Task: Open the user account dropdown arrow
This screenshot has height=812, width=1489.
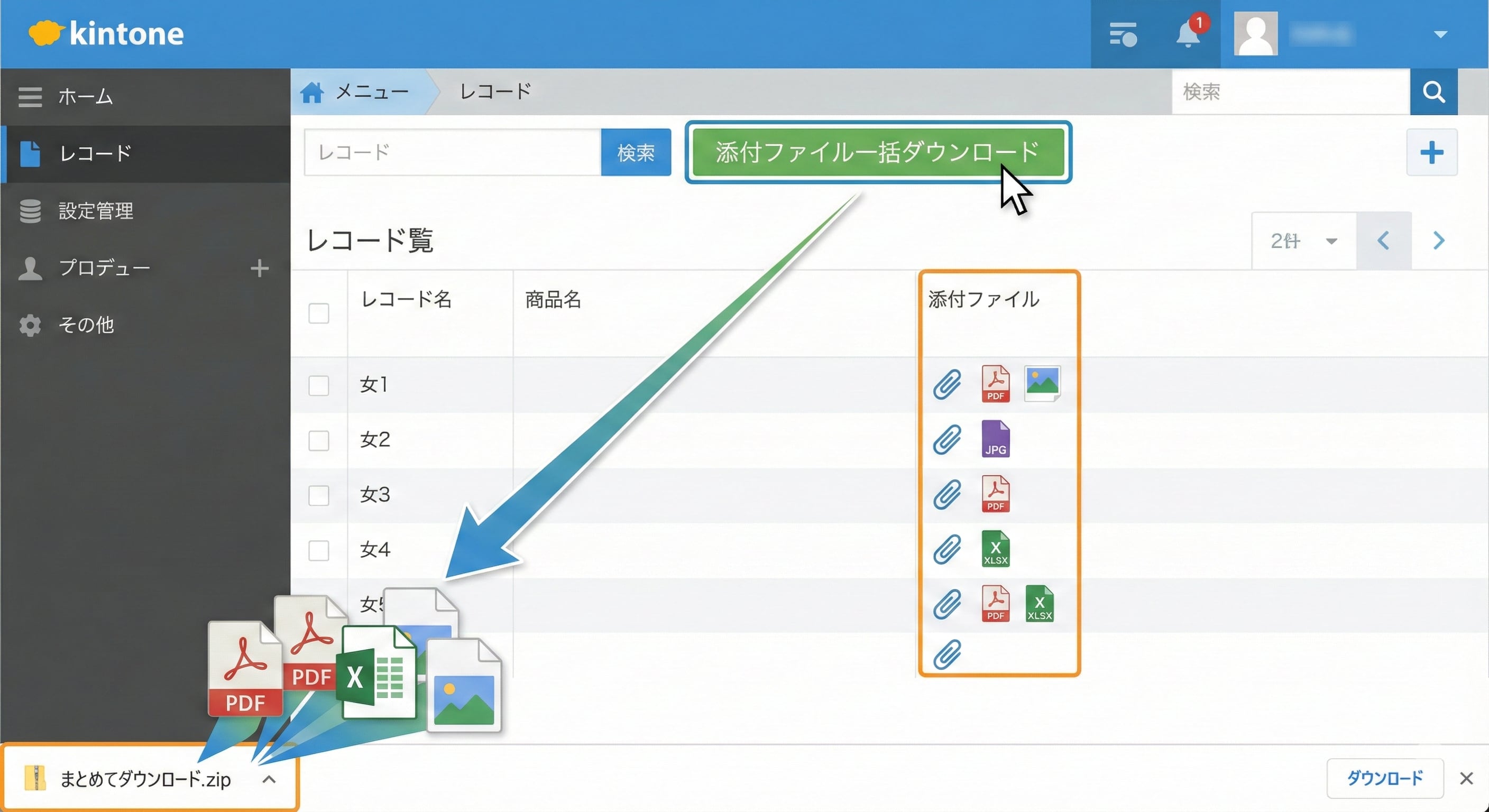Action: point(1440,35)
